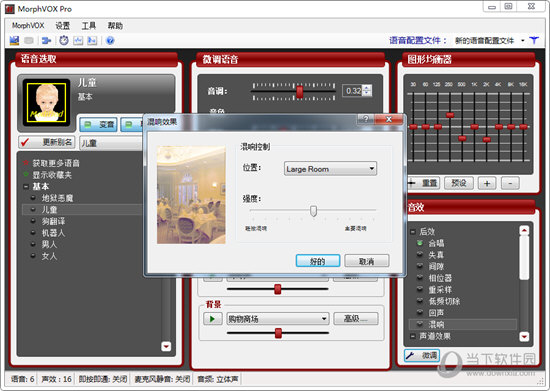
Task: Click the red checkmark 更新别名 button
Action: pos(47,142)
